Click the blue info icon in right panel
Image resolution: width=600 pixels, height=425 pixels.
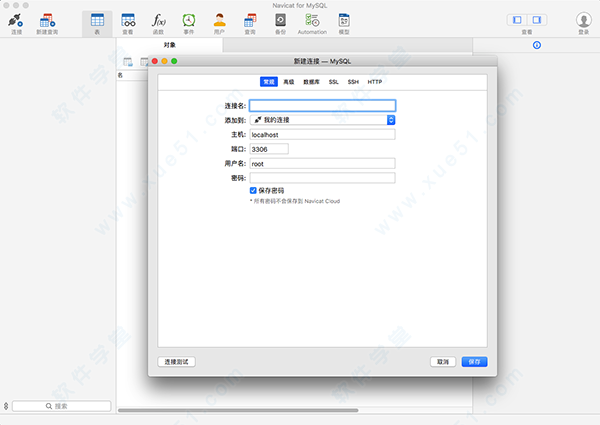point(537,45)
